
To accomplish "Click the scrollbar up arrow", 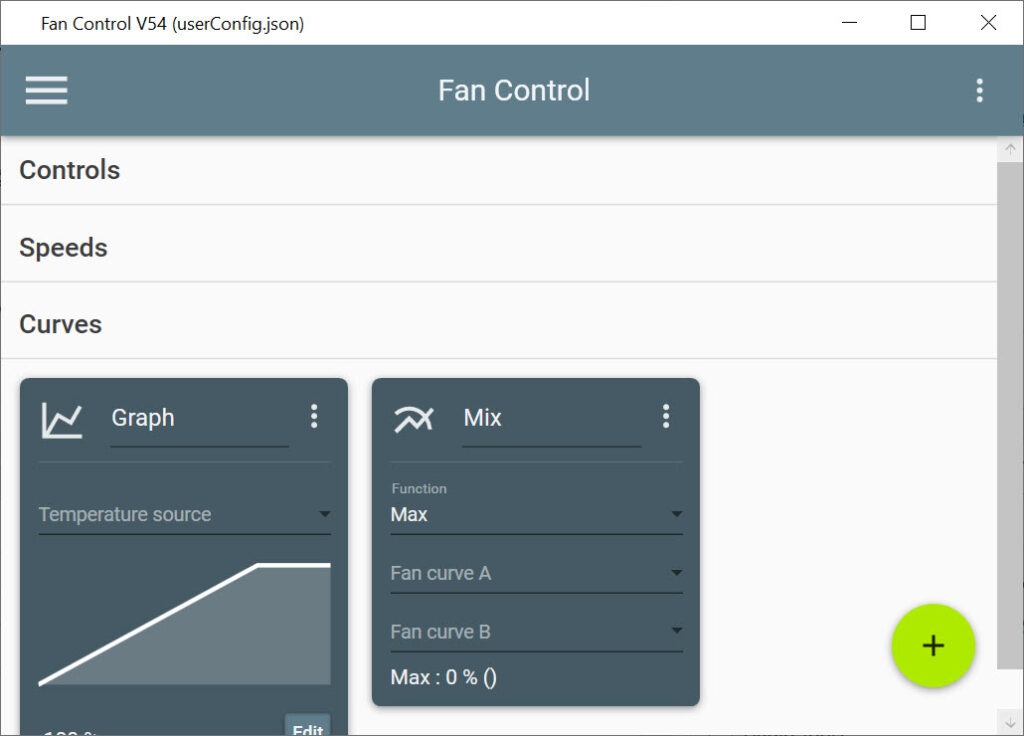I will click(1010, 150).
